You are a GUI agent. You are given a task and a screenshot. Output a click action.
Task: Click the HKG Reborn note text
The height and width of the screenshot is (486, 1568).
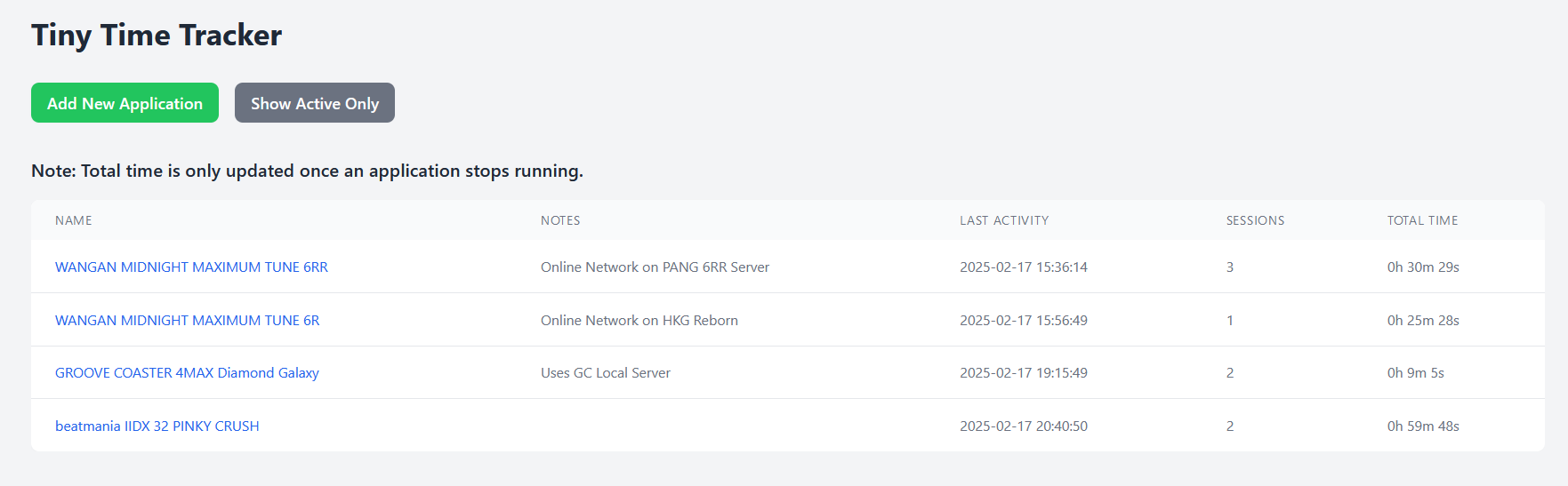[639, 320]
